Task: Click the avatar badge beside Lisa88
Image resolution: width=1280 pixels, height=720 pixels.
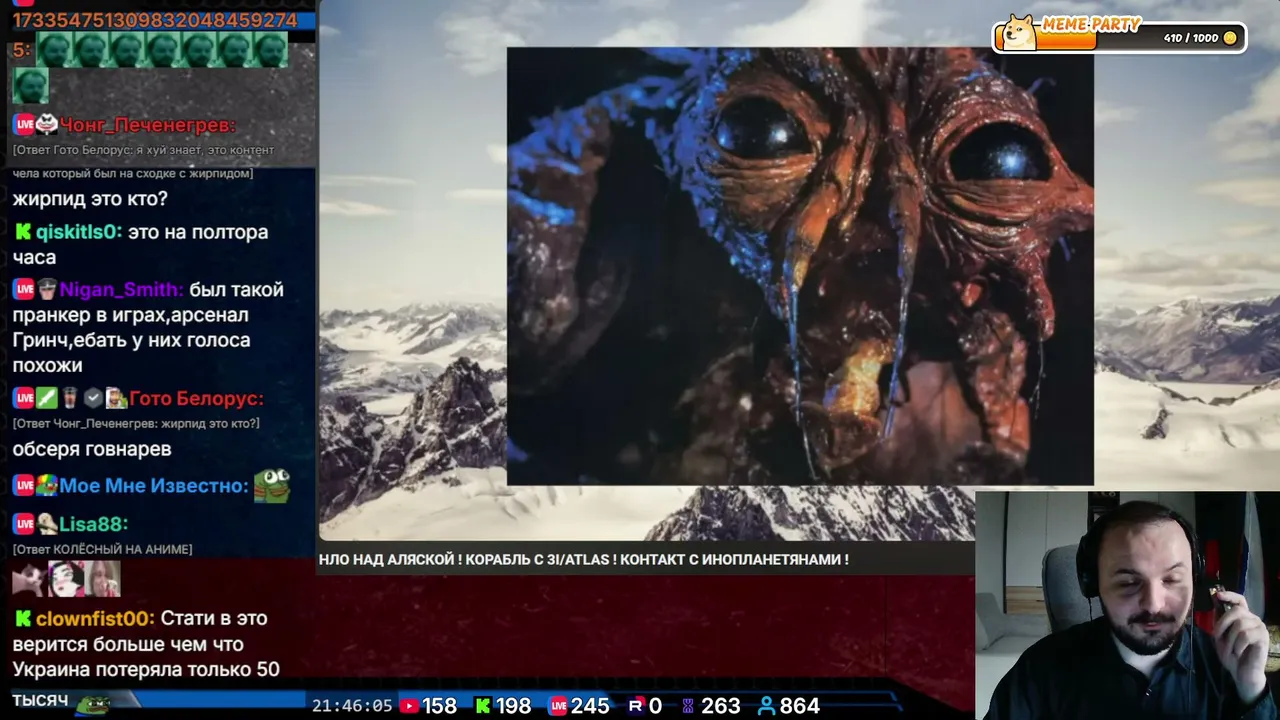Action: pyautogui.click(x=47, y=524)
